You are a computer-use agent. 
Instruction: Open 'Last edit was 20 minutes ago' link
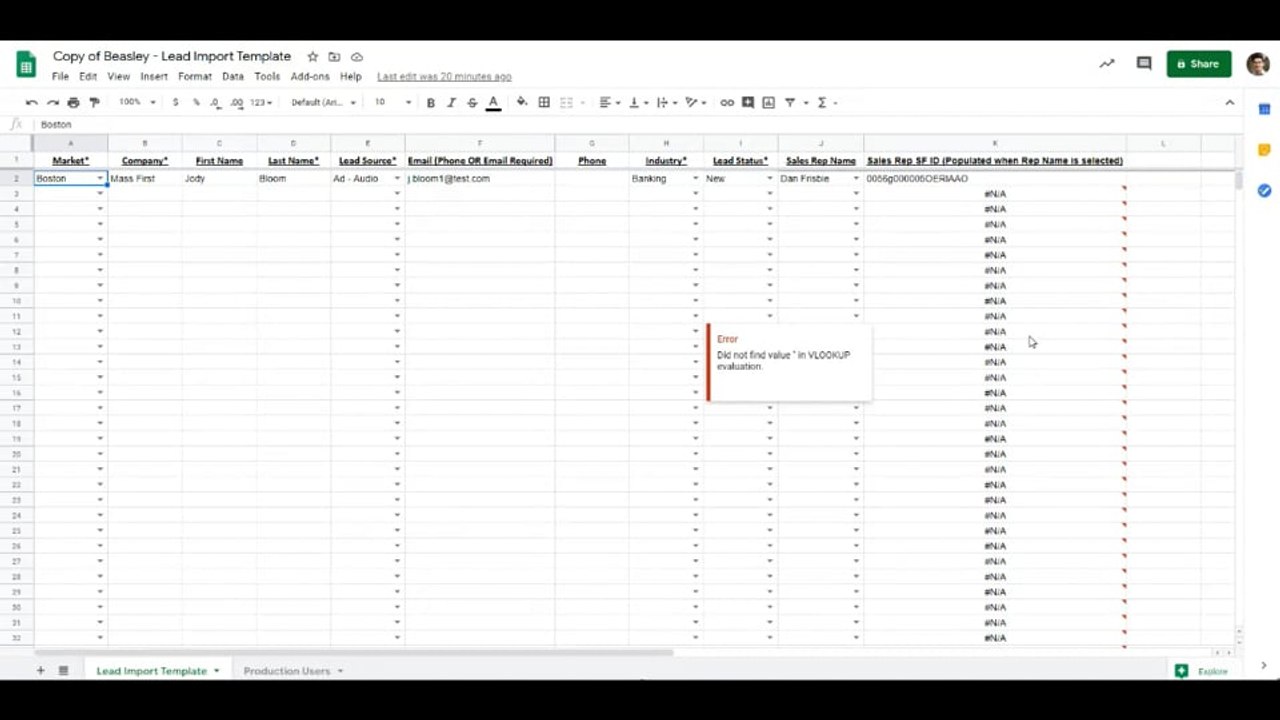pos(444,76)
